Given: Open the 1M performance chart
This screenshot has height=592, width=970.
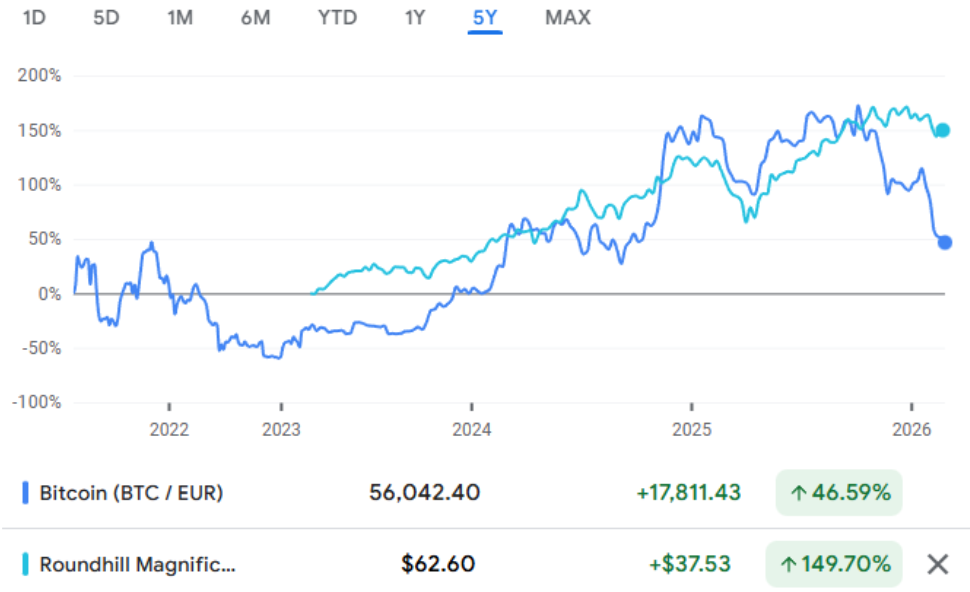Looking at the screenshot, I should tap(180, 18).
